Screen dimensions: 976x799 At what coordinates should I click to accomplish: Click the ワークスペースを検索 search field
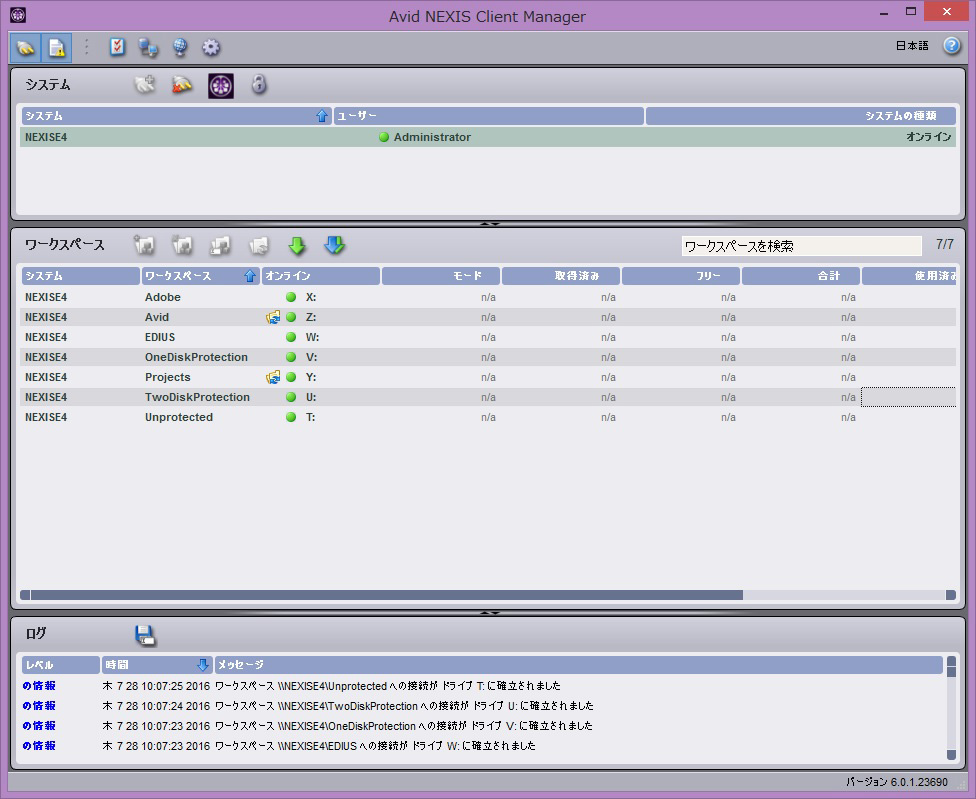coord(801,246)
